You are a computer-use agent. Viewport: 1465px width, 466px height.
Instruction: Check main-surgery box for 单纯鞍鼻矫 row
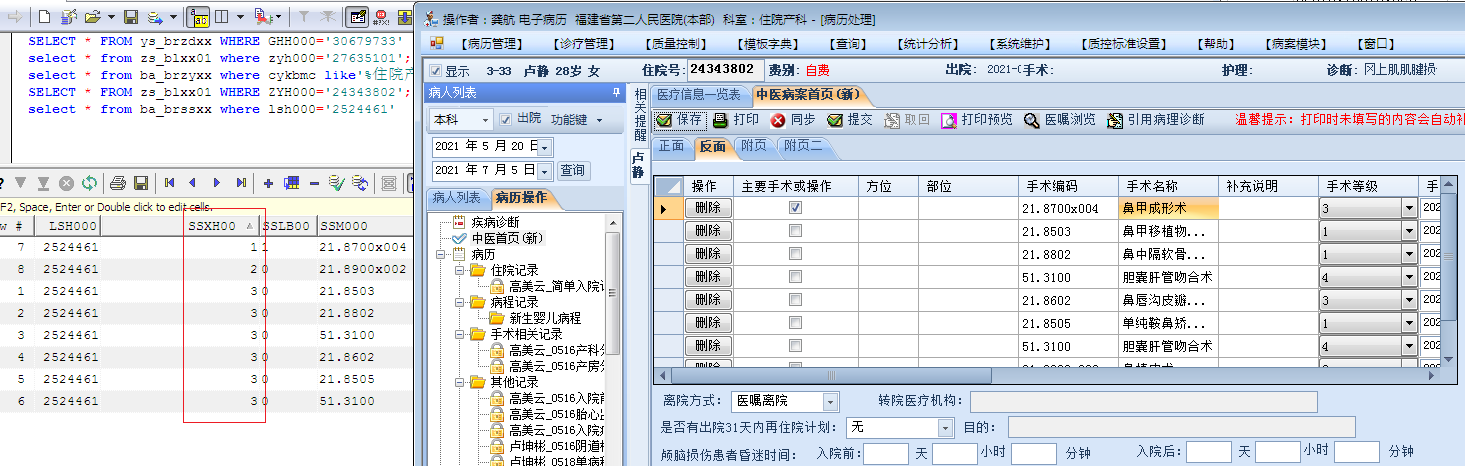[x=795, y=323]
